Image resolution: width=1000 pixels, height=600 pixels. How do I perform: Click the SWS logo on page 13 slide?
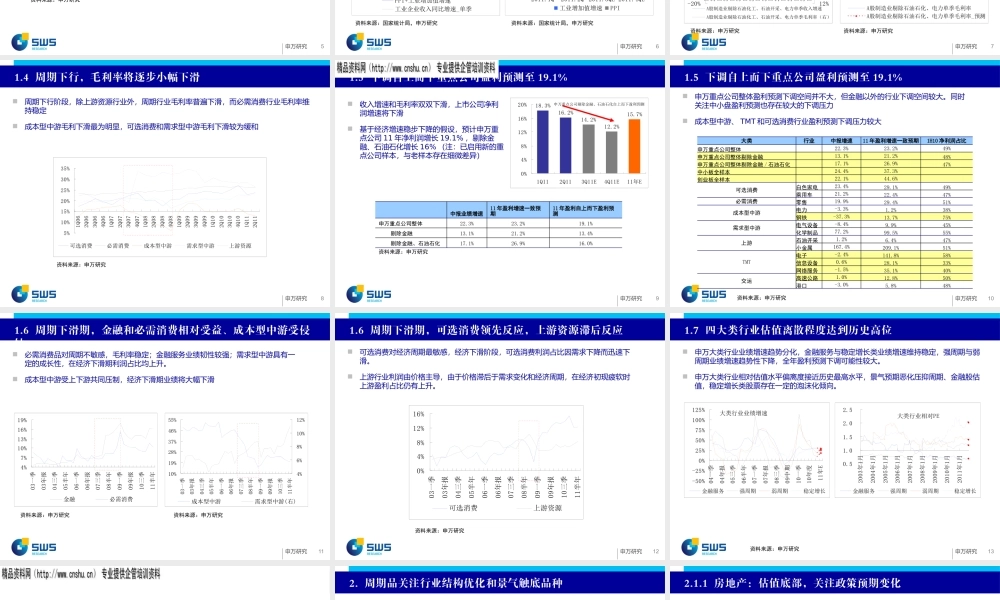pyautogui.click(x=703, y=547)
